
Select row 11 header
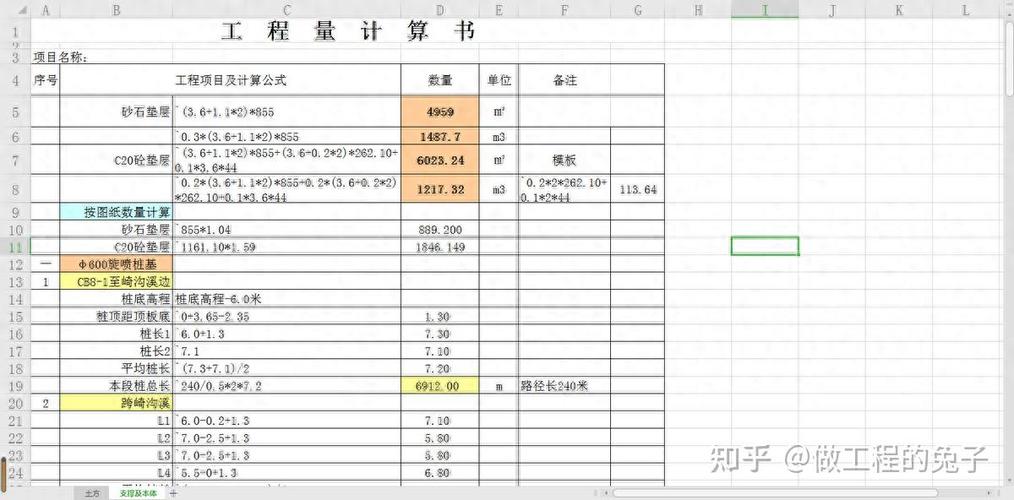click(16, 246)
